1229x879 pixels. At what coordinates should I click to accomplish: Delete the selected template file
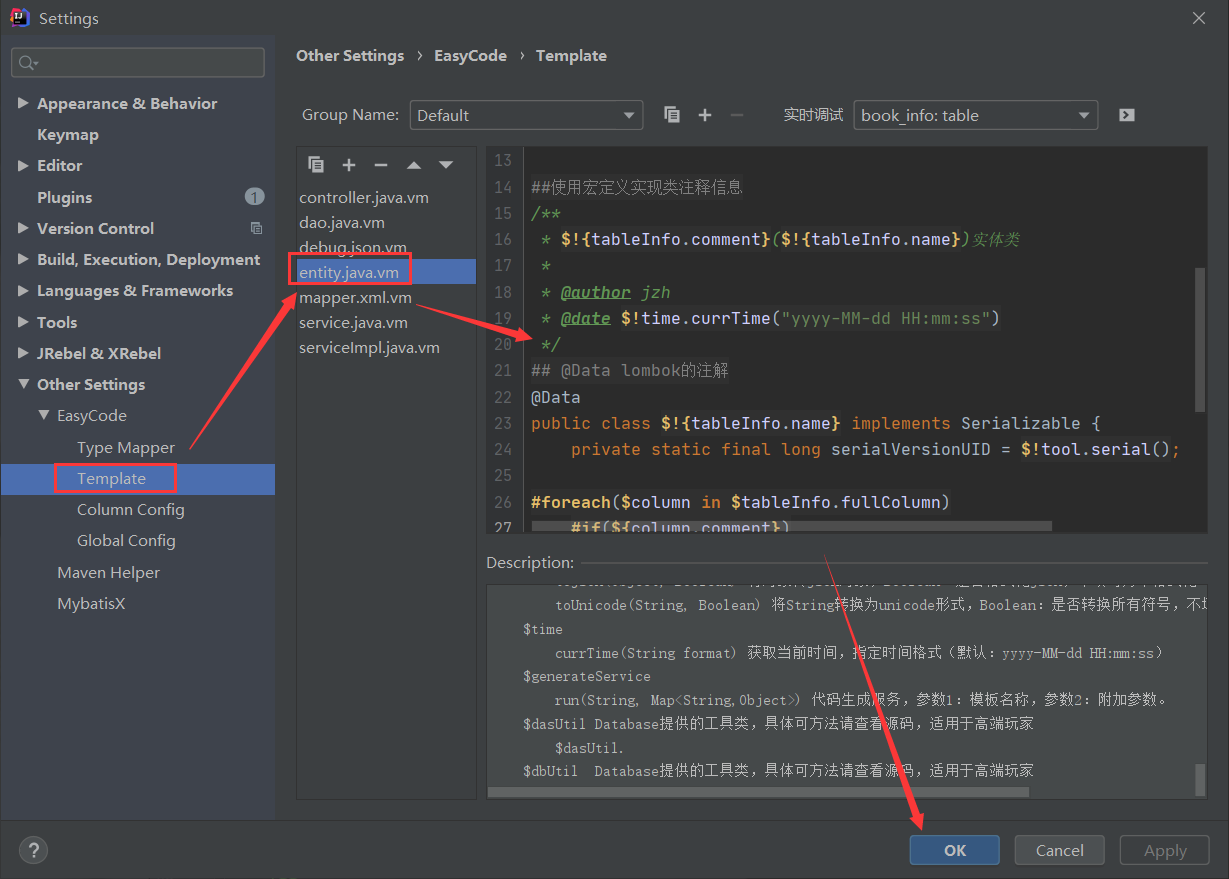381,165
